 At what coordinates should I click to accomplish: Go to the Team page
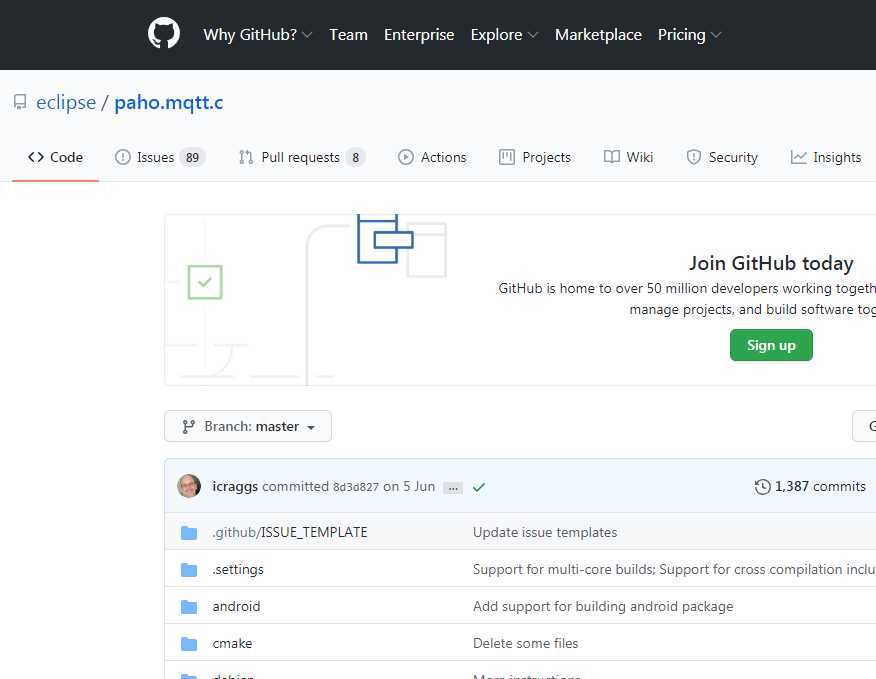pos(348,35)
